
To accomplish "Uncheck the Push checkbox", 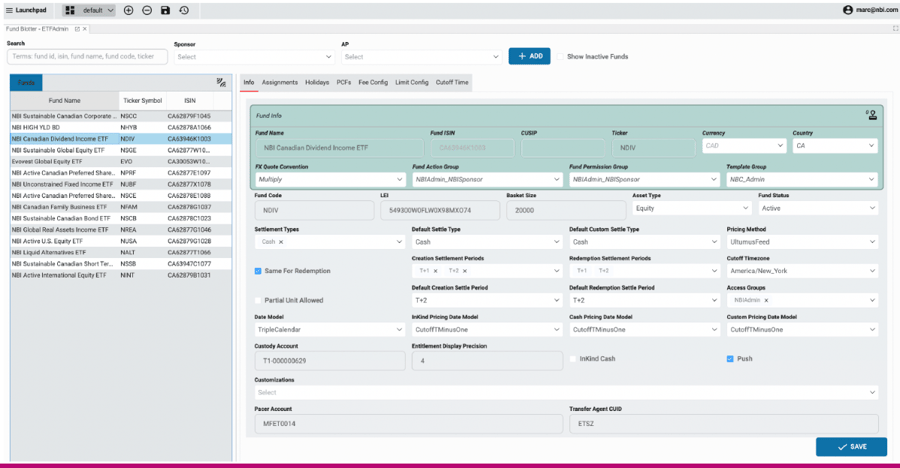I will tap(730, 359).
